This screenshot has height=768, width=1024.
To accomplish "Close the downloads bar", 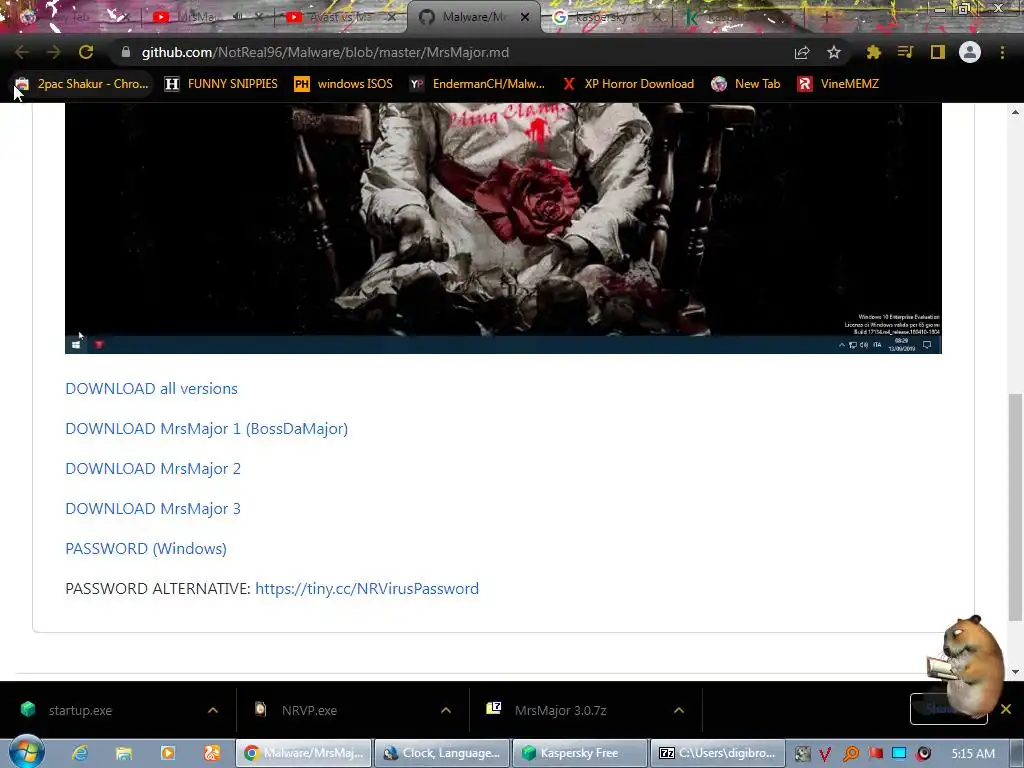I will click(1006, 709).
